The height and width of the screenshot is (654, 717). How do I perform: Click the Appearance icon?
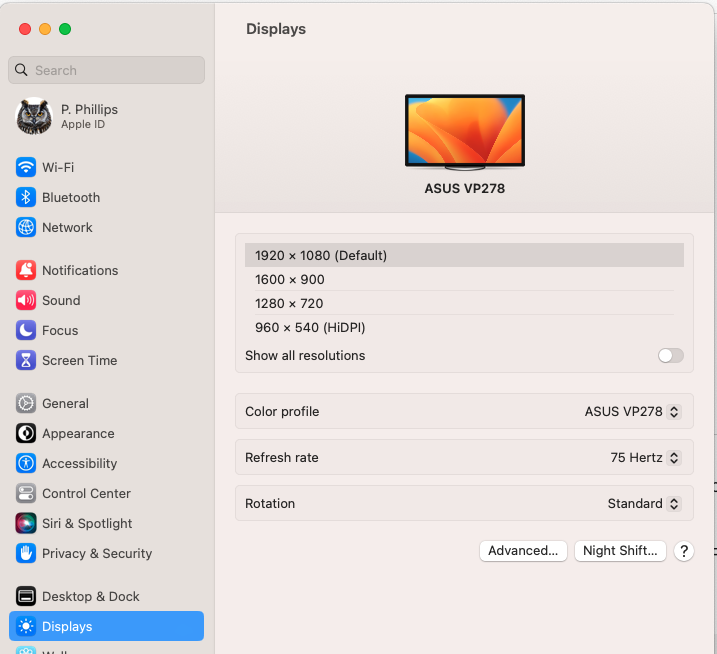coord(26,433)
